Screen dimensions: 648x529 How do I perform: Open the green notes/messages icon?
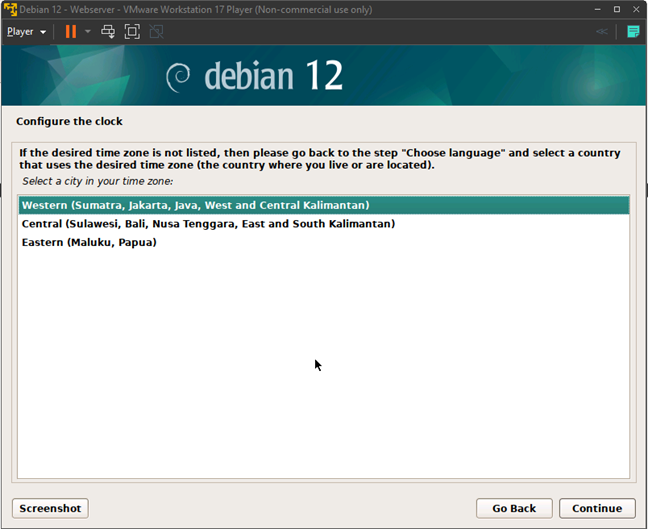[x=633, y=31]
